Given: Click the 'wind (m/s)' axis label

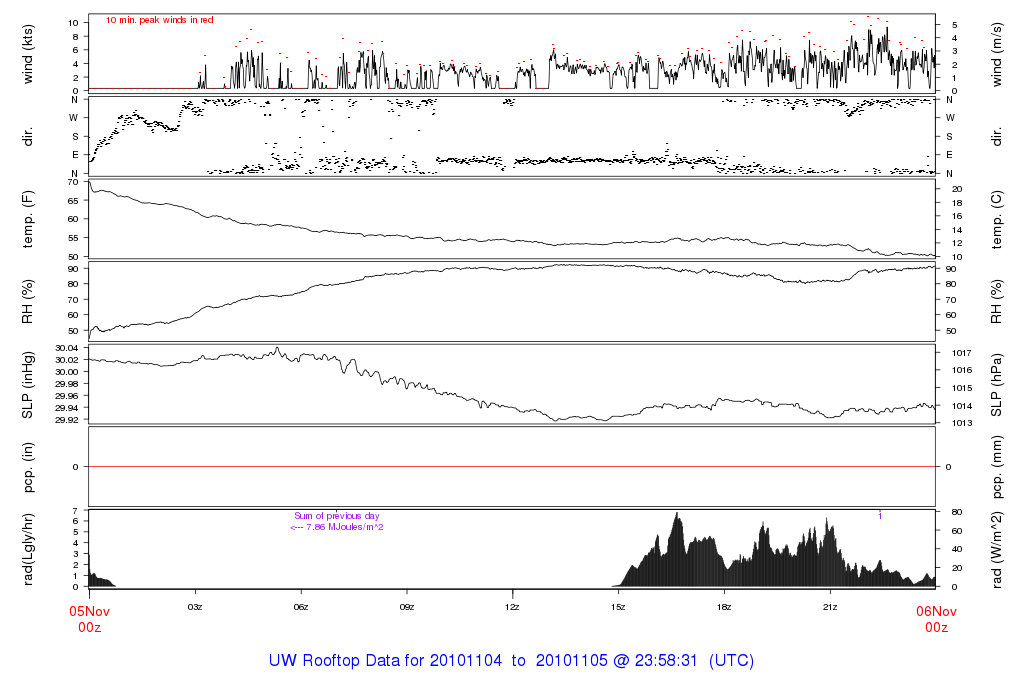Looking at the screenshot, I should pos(996,54).
